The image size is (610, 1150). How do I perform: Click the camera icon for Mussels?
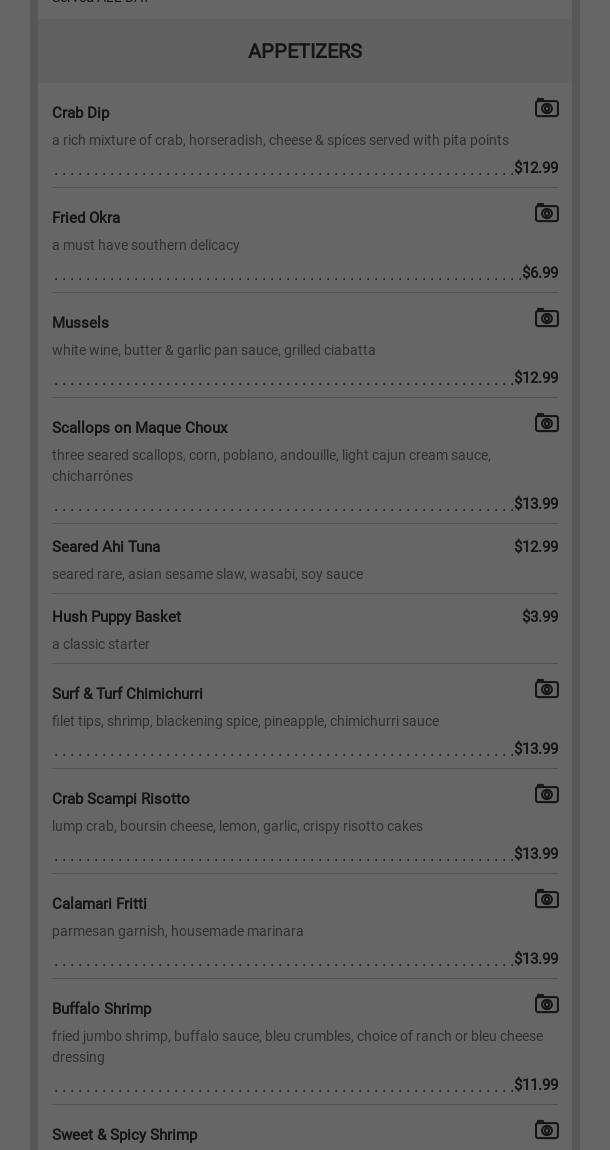pyautogui.click(x=546, y=318)
